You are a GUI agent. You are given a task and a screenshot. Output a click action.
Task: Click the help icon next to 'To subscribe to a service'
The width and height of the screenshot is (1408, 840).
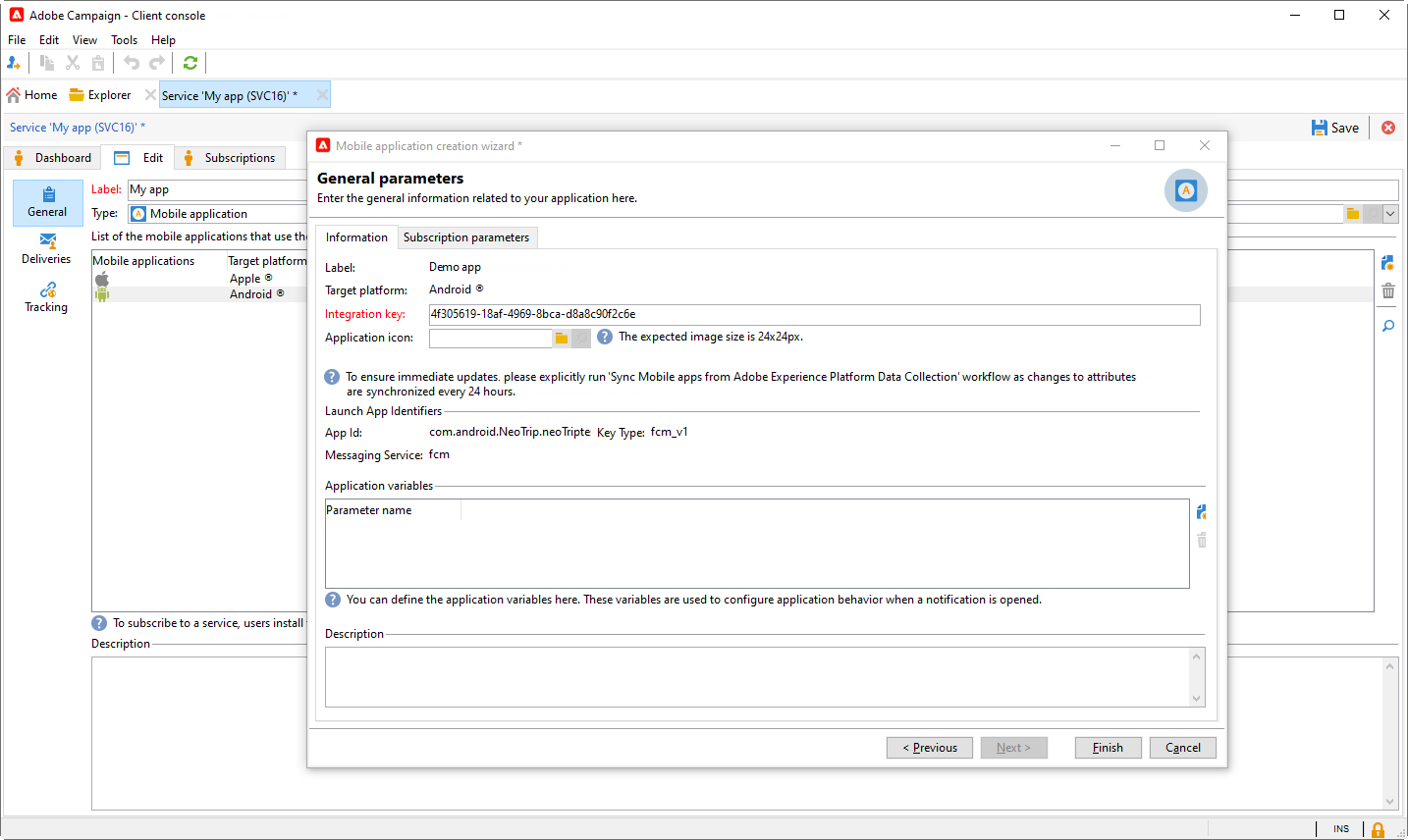click(x=99, y=623)
